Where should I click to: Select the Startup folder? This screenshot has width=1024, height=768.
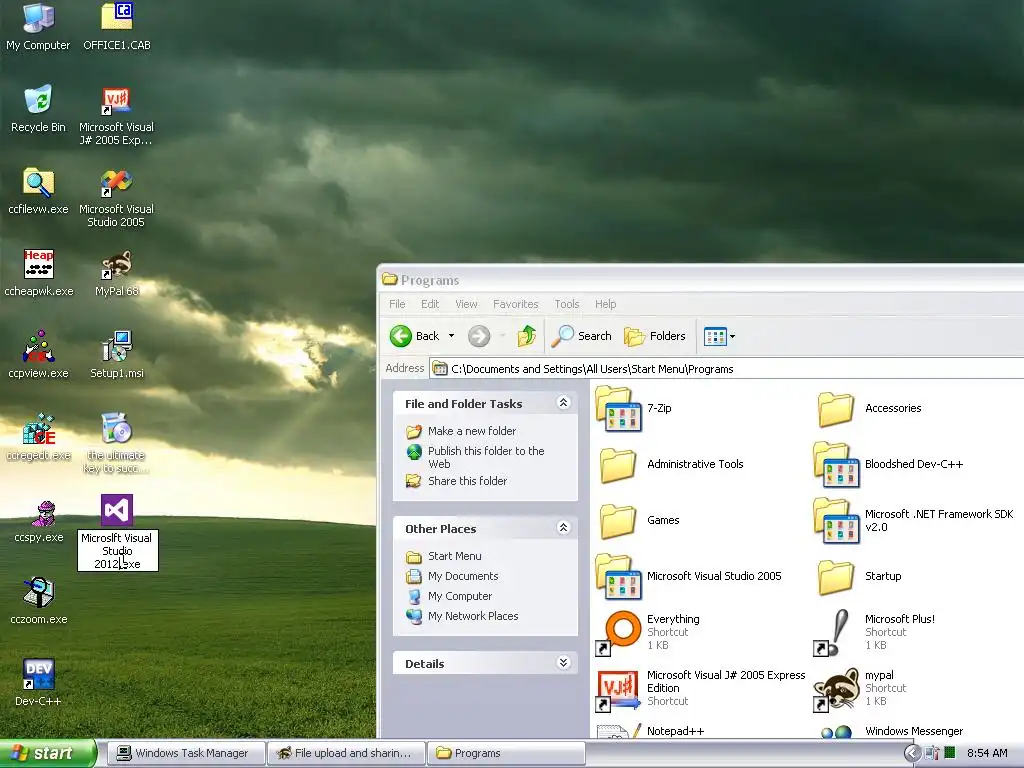coord(859,577)
